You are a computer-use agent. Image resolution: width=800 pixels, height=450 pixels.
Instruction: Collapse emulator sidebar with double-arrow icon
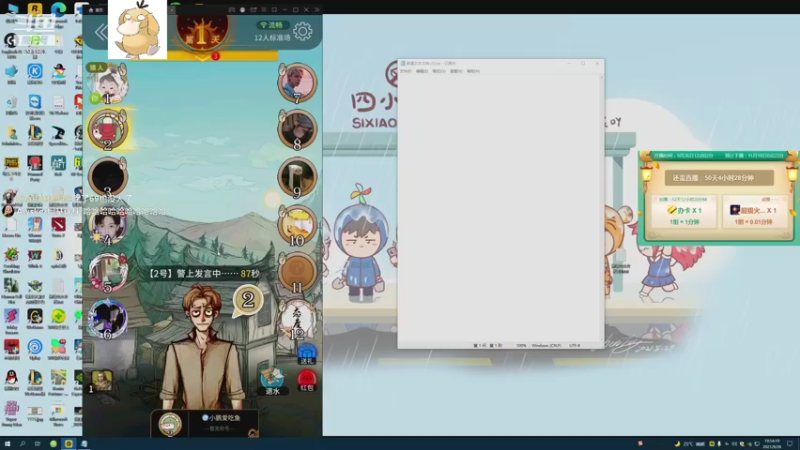[317, 10]
